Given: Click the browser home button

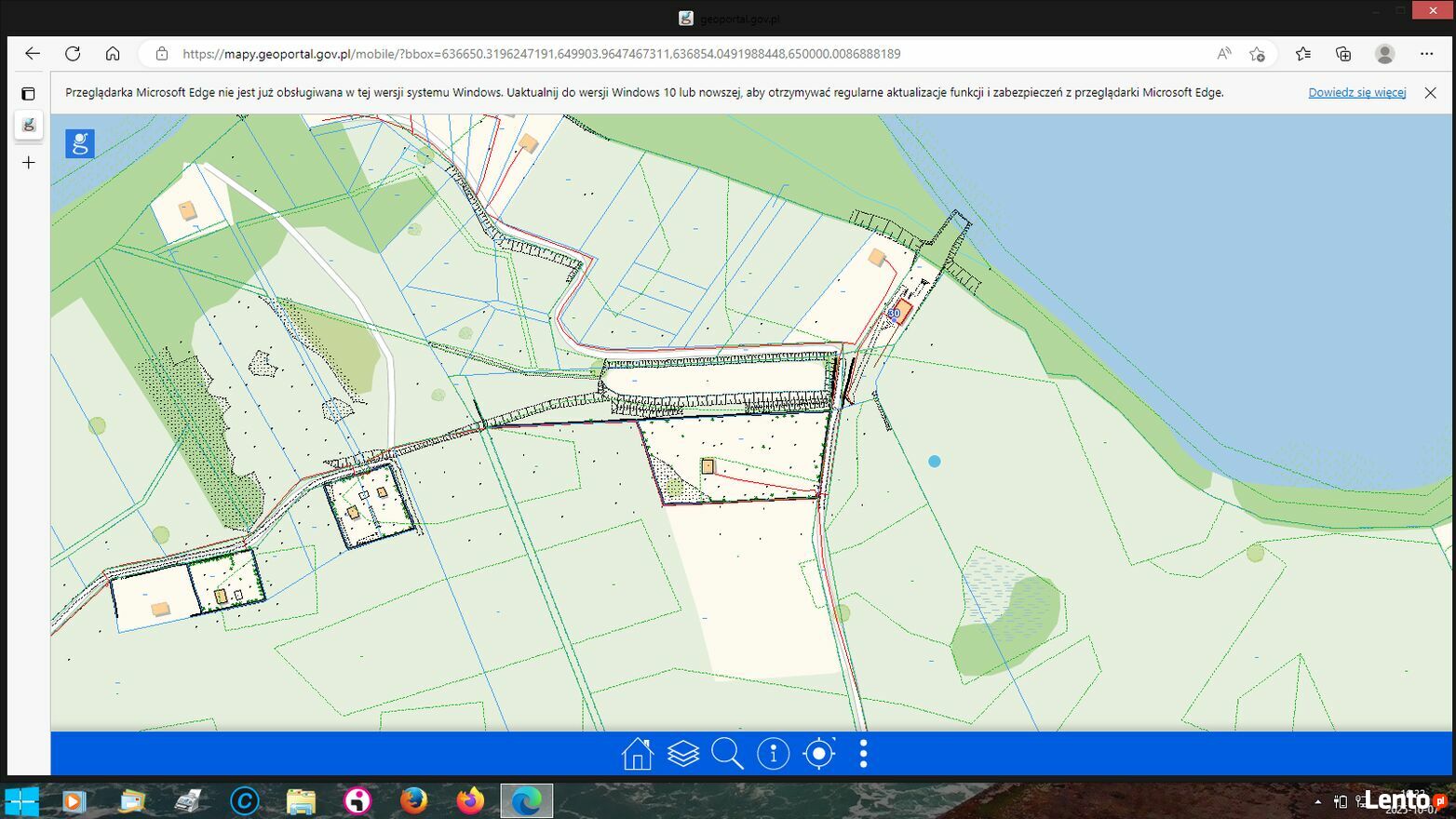Looking at the screenshot, I should point(113,54).
